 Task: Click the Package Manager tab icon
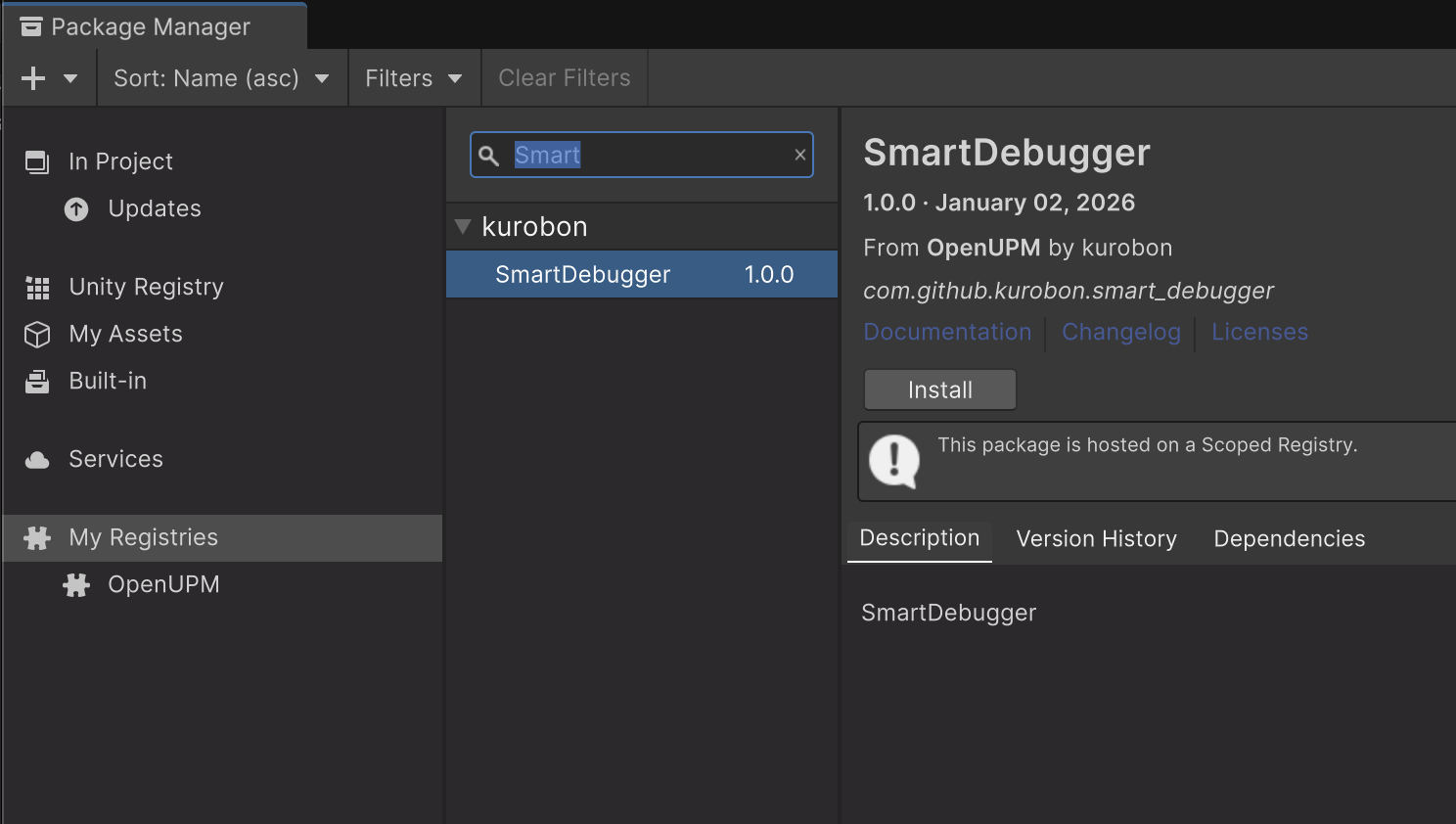[x=31, y=26]
